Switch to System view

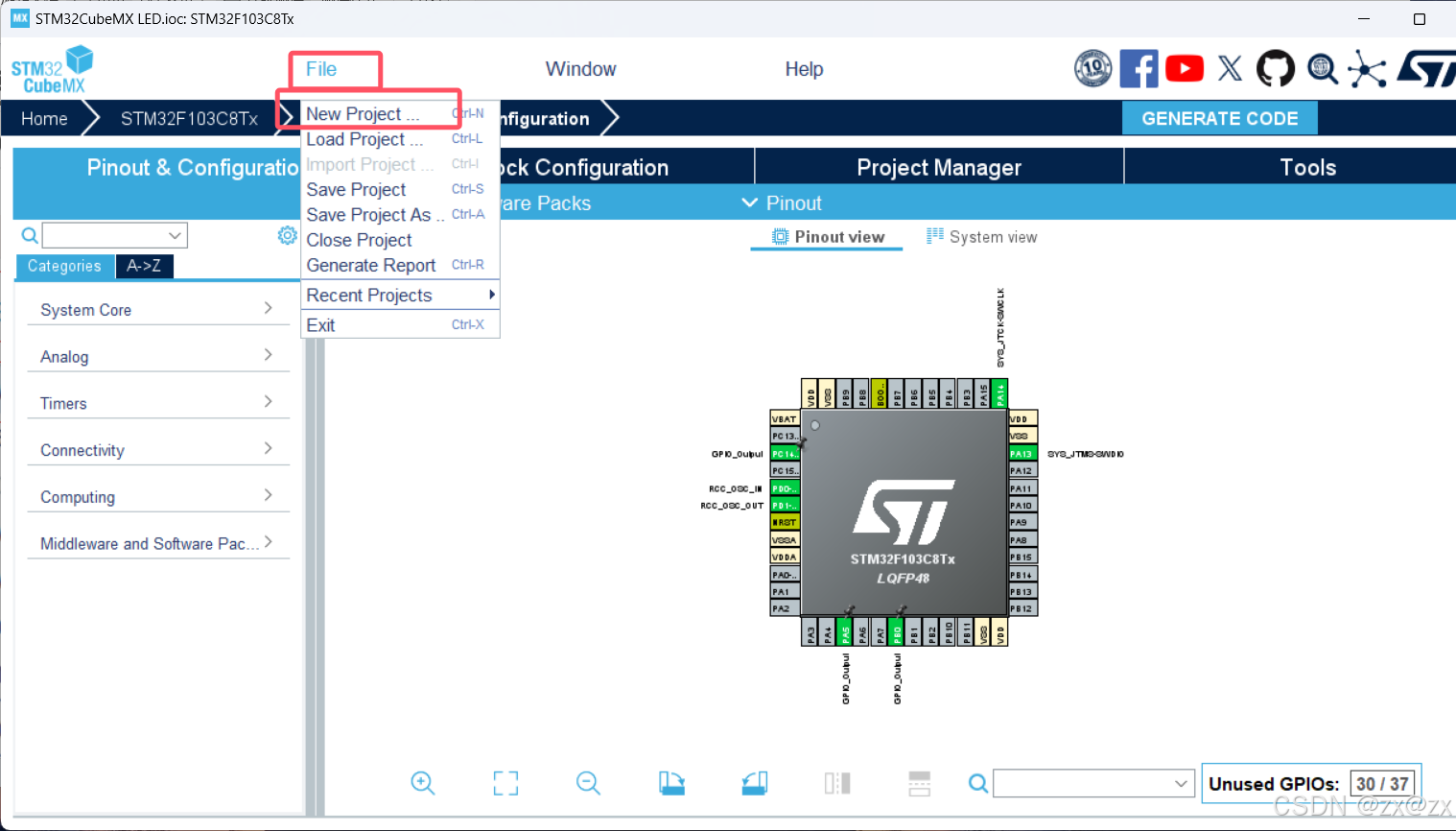tap(981, 237)
